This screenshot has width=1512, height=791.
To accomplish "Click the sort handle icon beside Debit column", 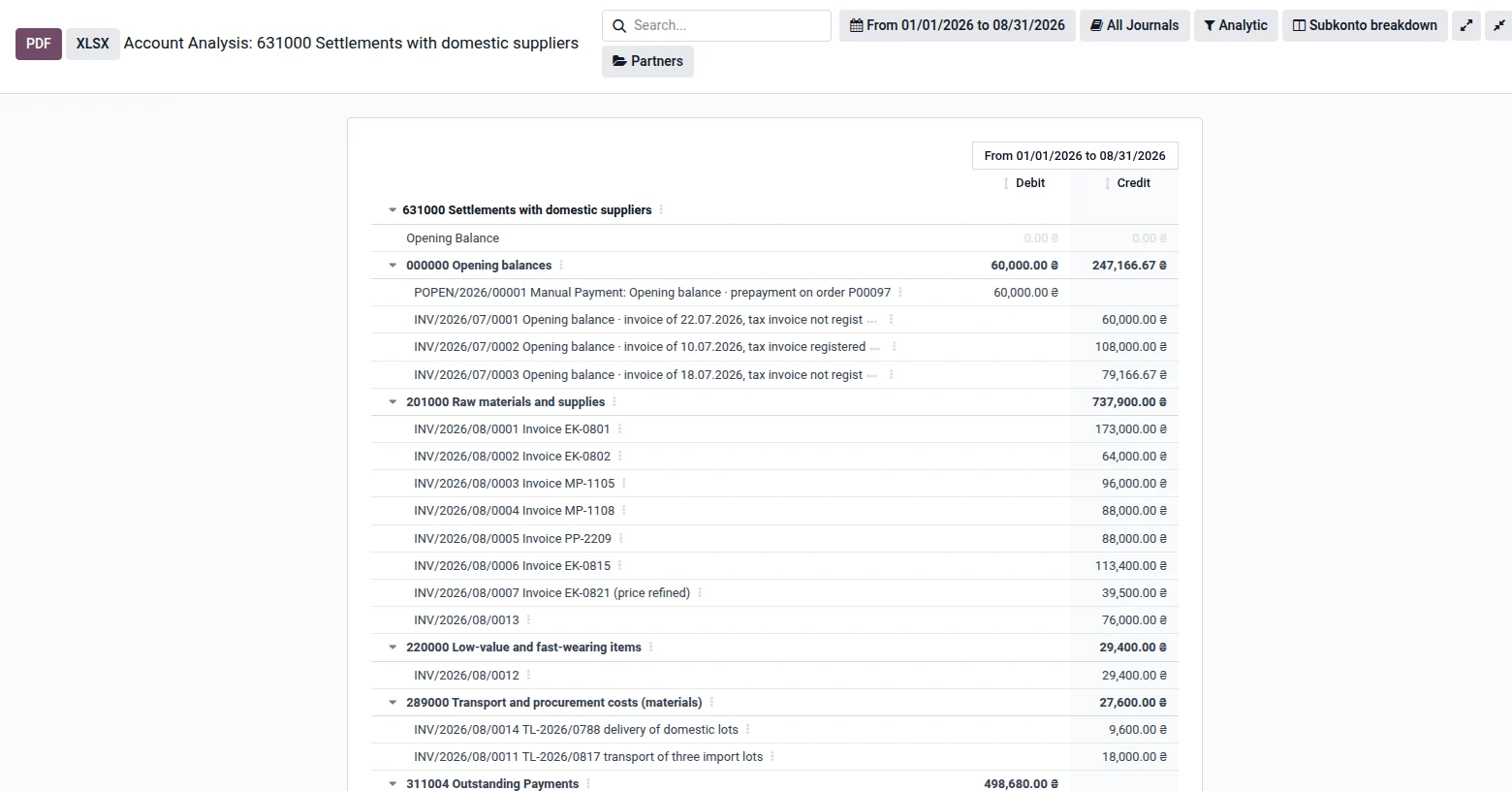I will pyautogui.click(x=1006, y=183).
